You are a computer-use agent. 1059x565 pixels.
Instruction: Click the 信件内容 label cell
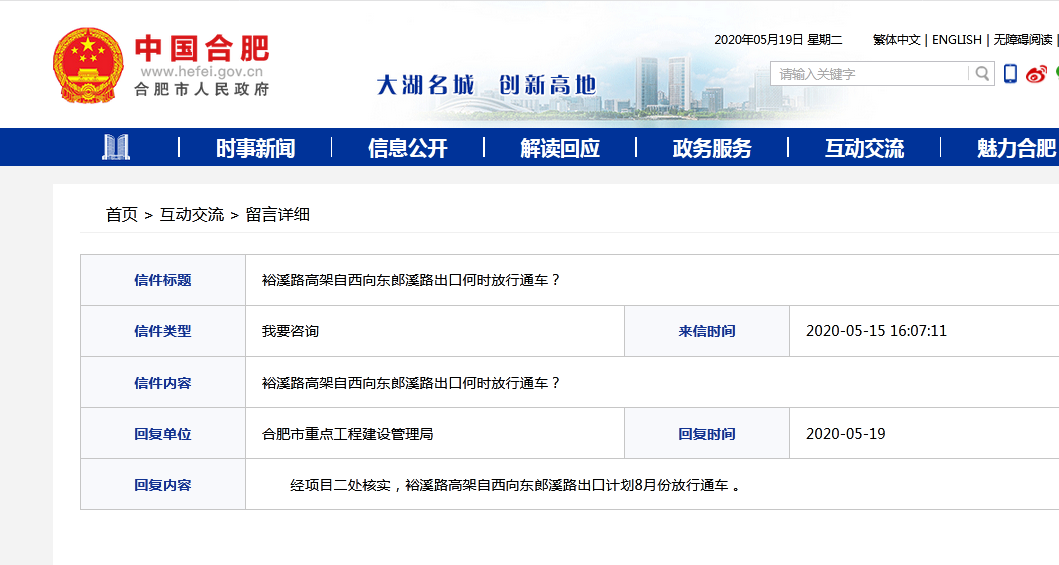tap(163, 383)
